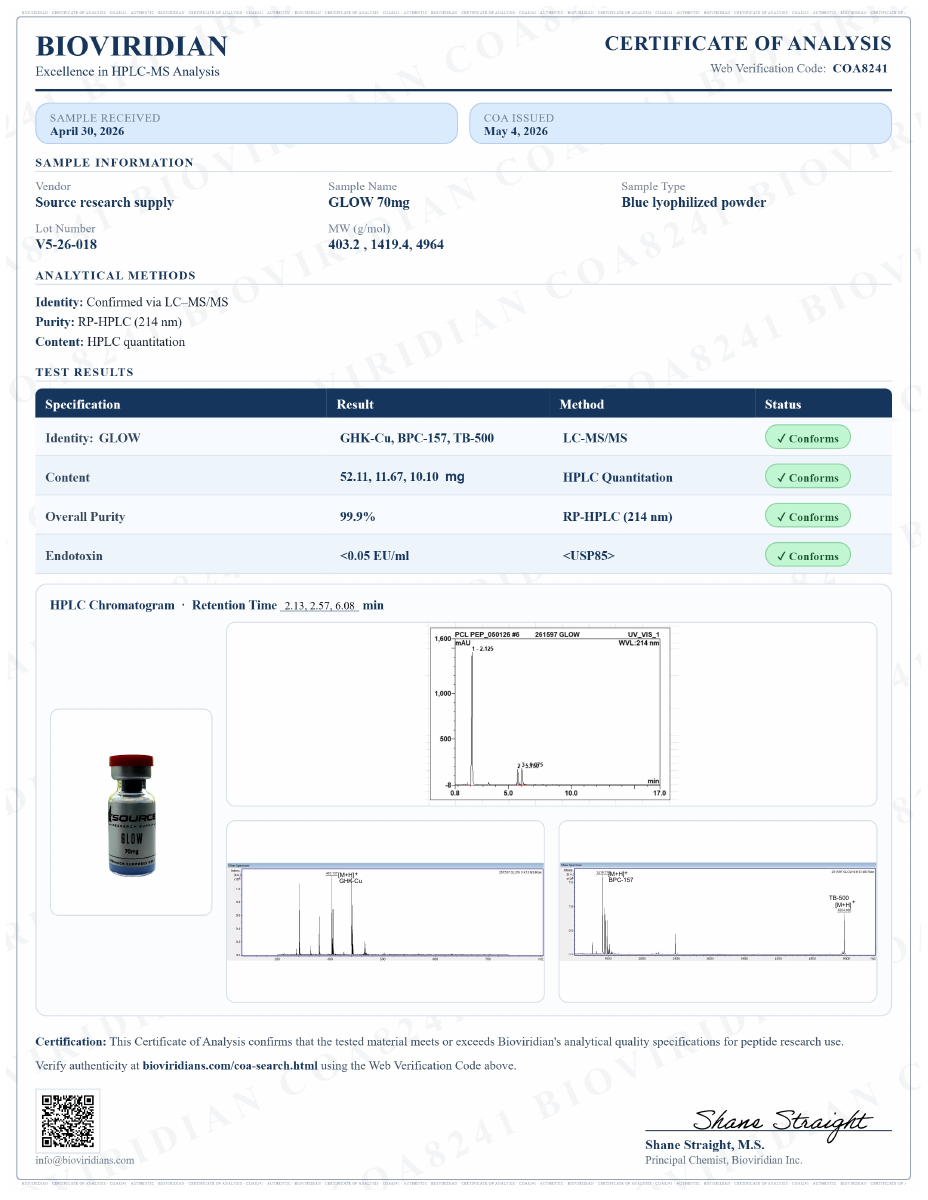
Task: Open the BPC-157 TB-500 mass spectrum image
Action: (x=718, y=911)
